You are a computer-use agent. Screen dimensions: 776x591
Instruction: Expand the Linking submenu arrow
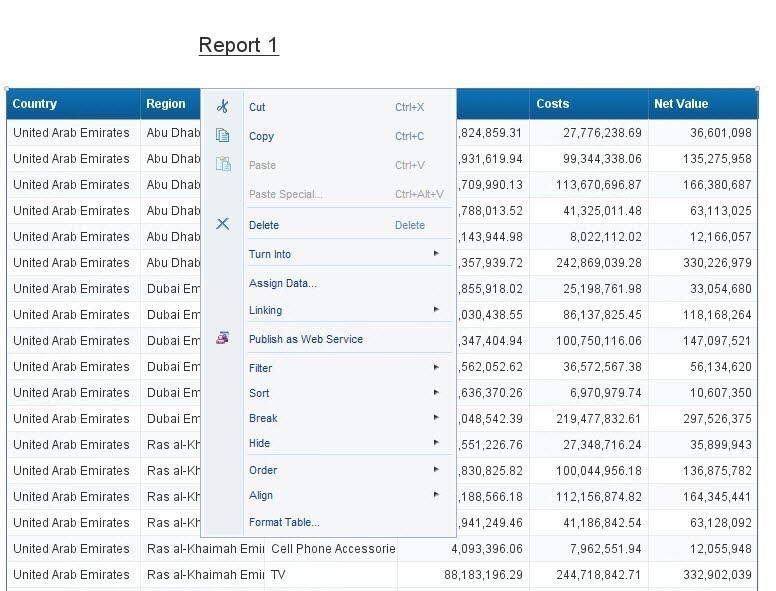(x=436, y=310)
